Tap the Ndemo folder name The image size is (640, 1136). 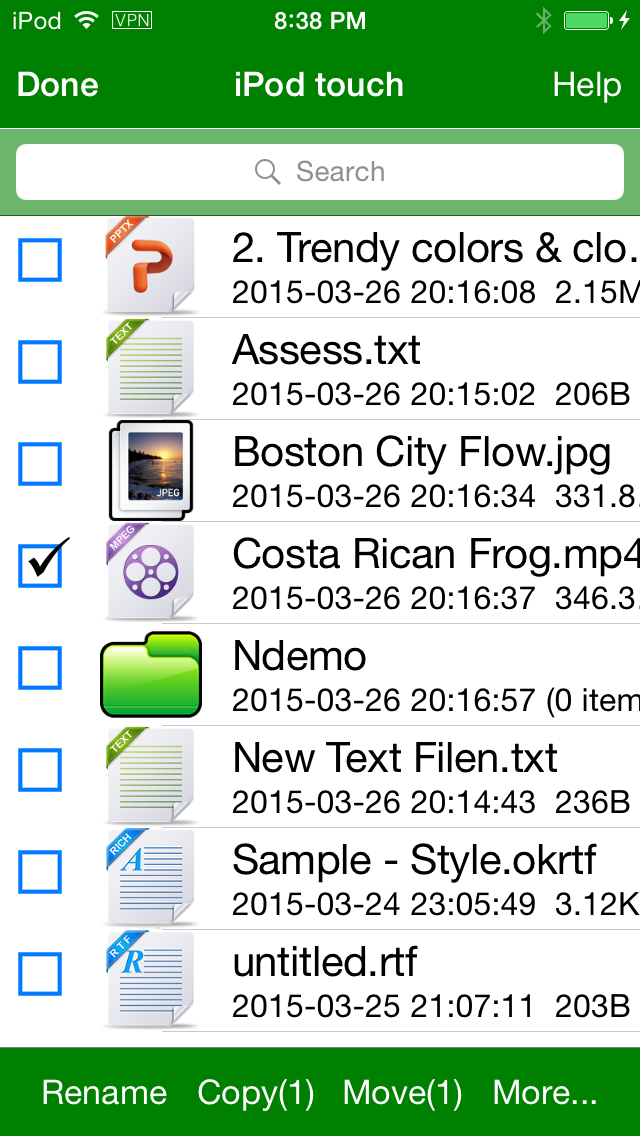[299, 657]
